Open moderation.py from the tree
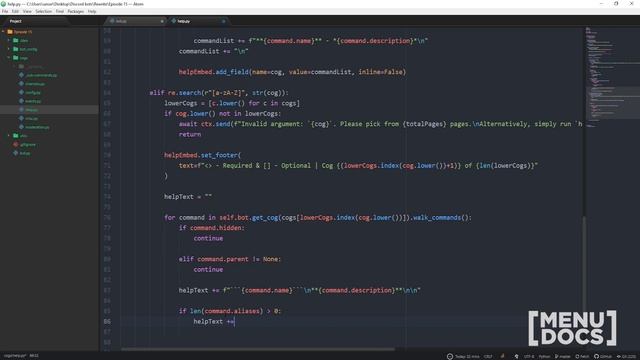This screenshot has width=640, height=360. pos(37,127)
